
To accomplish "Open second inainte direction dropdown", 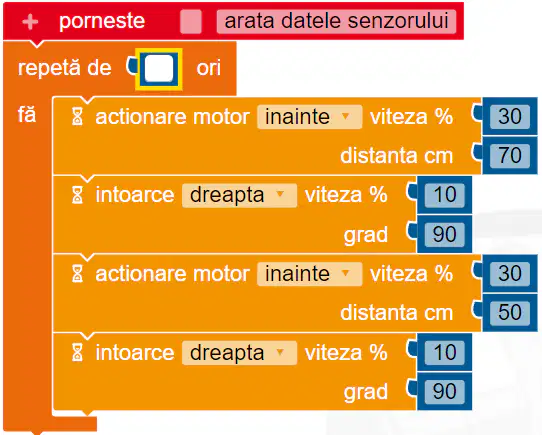I will 309,274.
